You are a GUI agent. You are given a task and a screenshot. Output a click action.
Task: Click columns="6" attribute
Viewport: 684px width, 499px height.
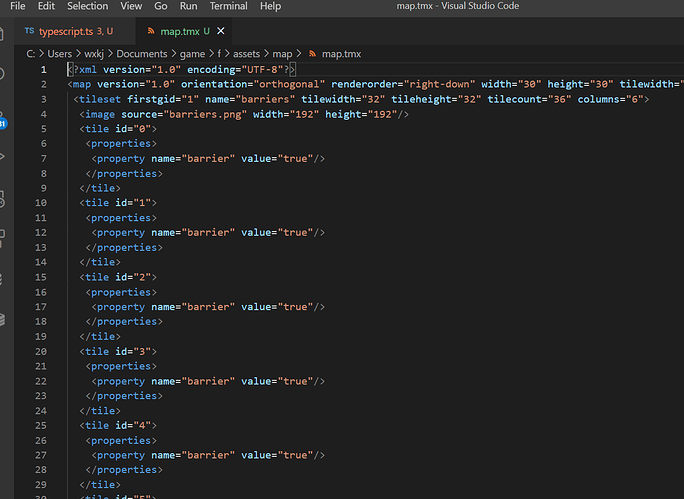point(610,99)
